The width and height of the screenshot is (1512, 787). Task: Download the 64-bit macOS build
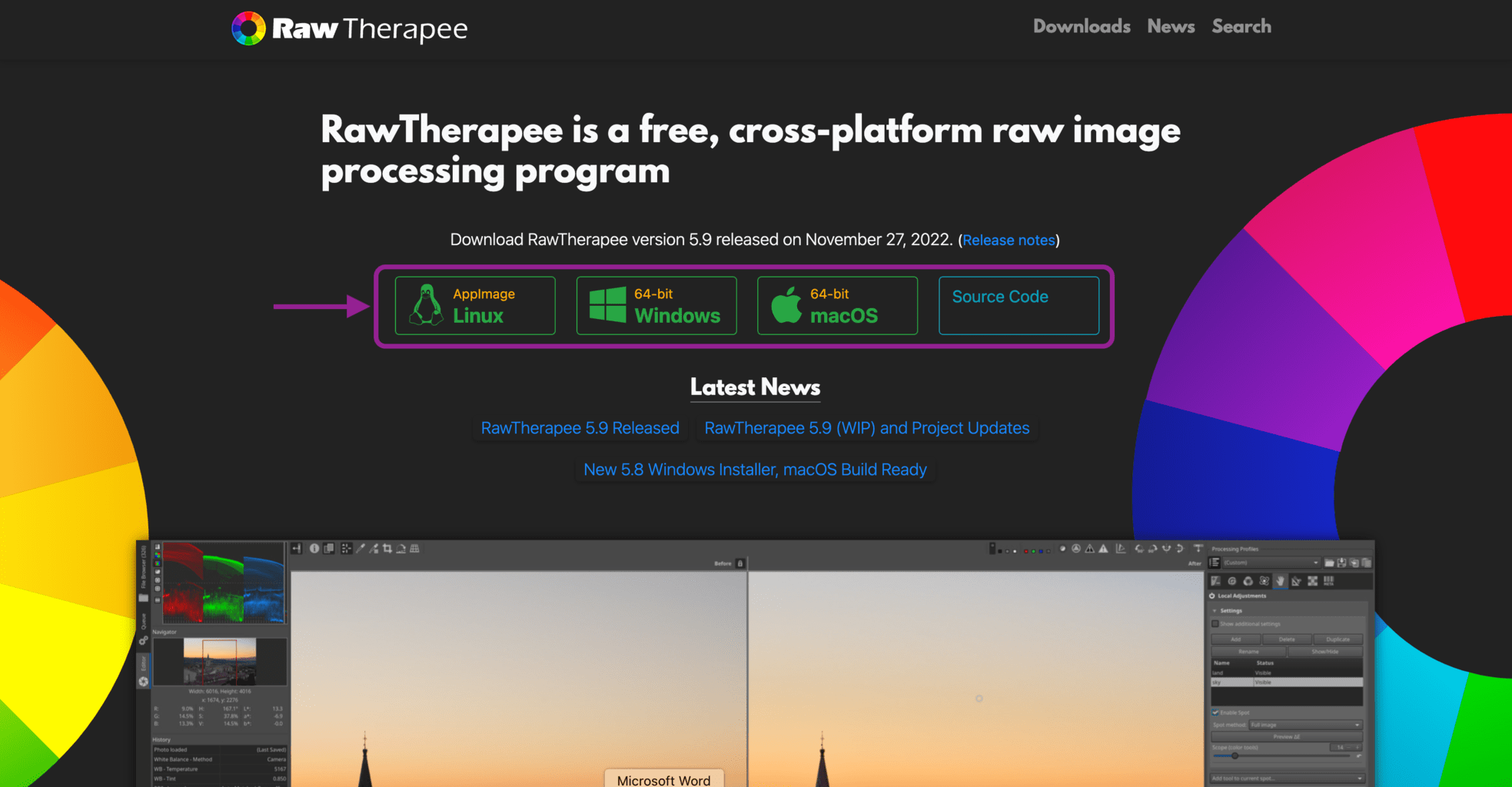[x=837, y=305]
